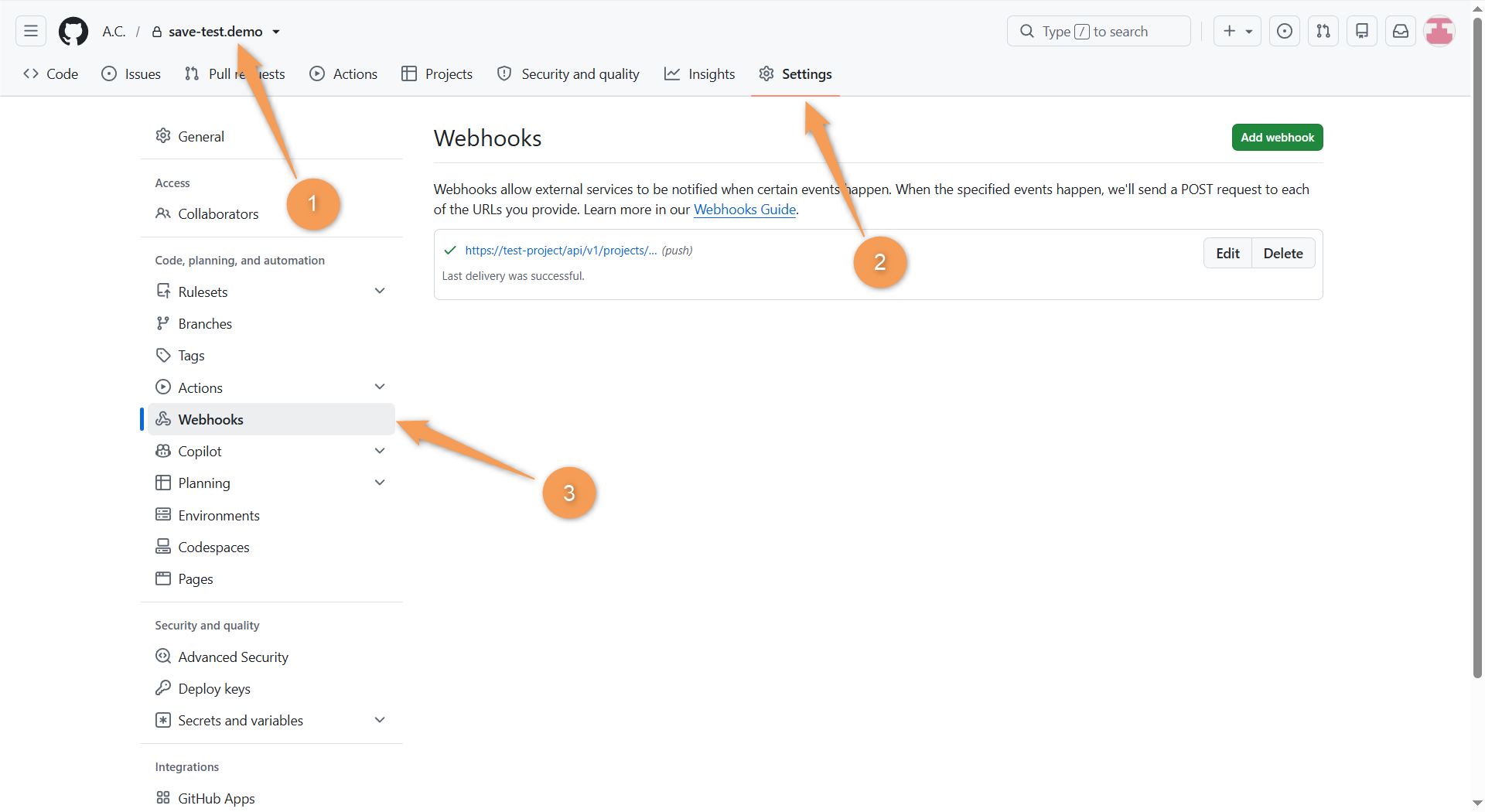Delete the test-project webhook

click(x=1283, y=253)
